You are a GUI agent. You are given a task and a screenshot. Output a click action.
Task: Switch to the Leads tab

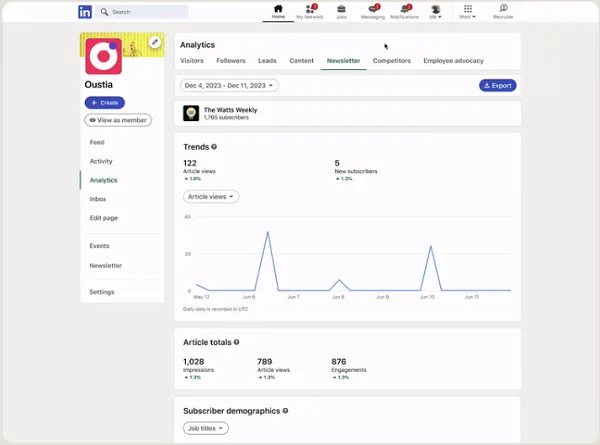coord(267,60)
